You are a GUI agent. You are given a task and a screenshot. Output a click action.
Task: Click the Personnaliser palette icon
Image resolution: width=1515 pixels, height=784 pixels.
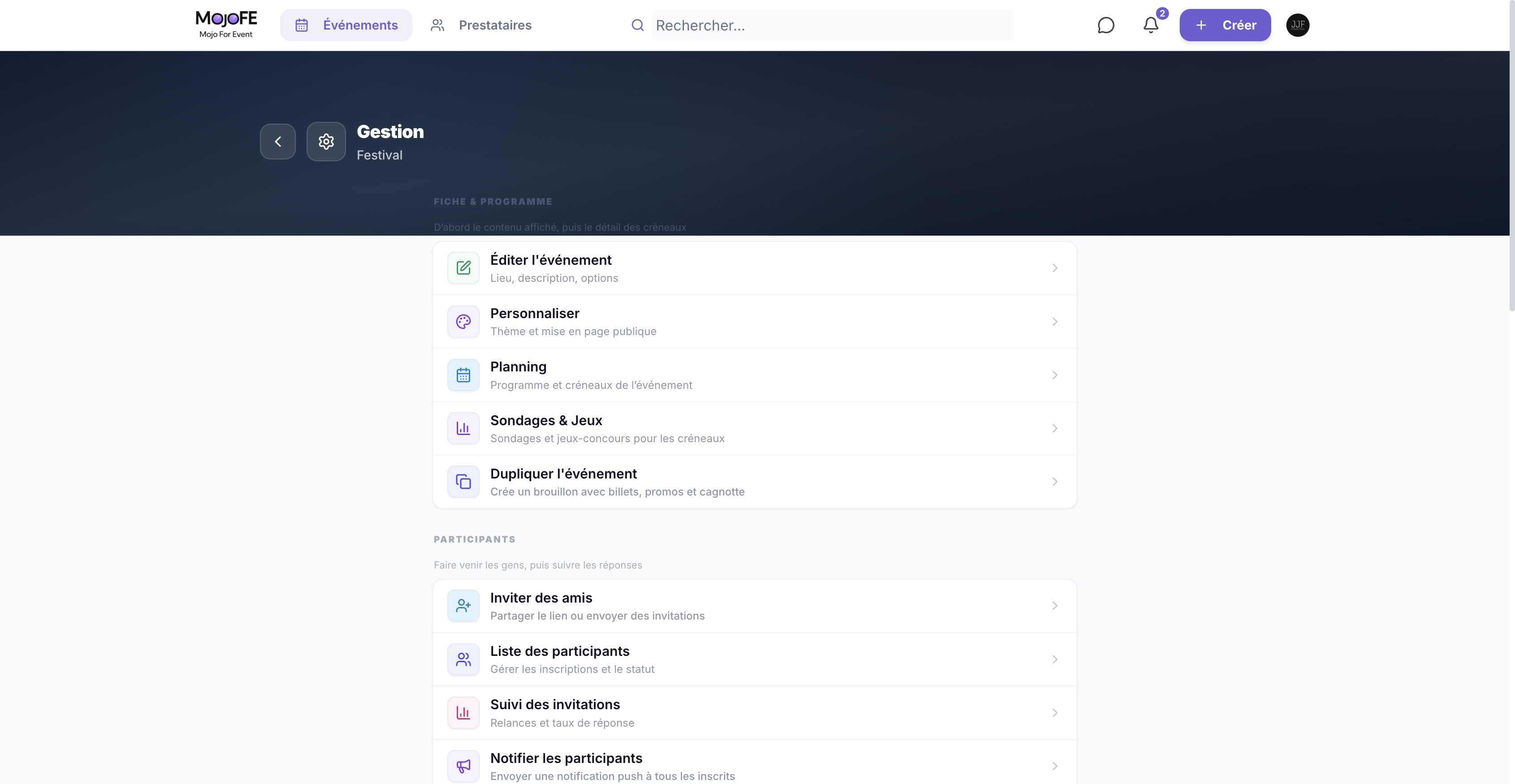point(463,322)
